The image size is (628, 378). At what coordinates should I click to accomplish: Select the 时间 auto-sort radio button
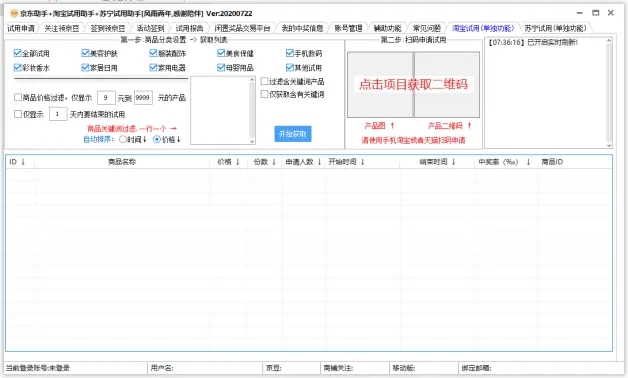tap(123, 139)
